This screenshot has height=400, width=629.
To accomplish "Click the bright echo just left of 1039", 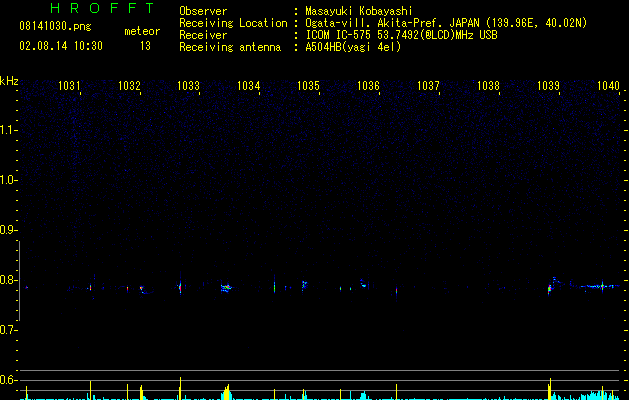I will point(550,288).
